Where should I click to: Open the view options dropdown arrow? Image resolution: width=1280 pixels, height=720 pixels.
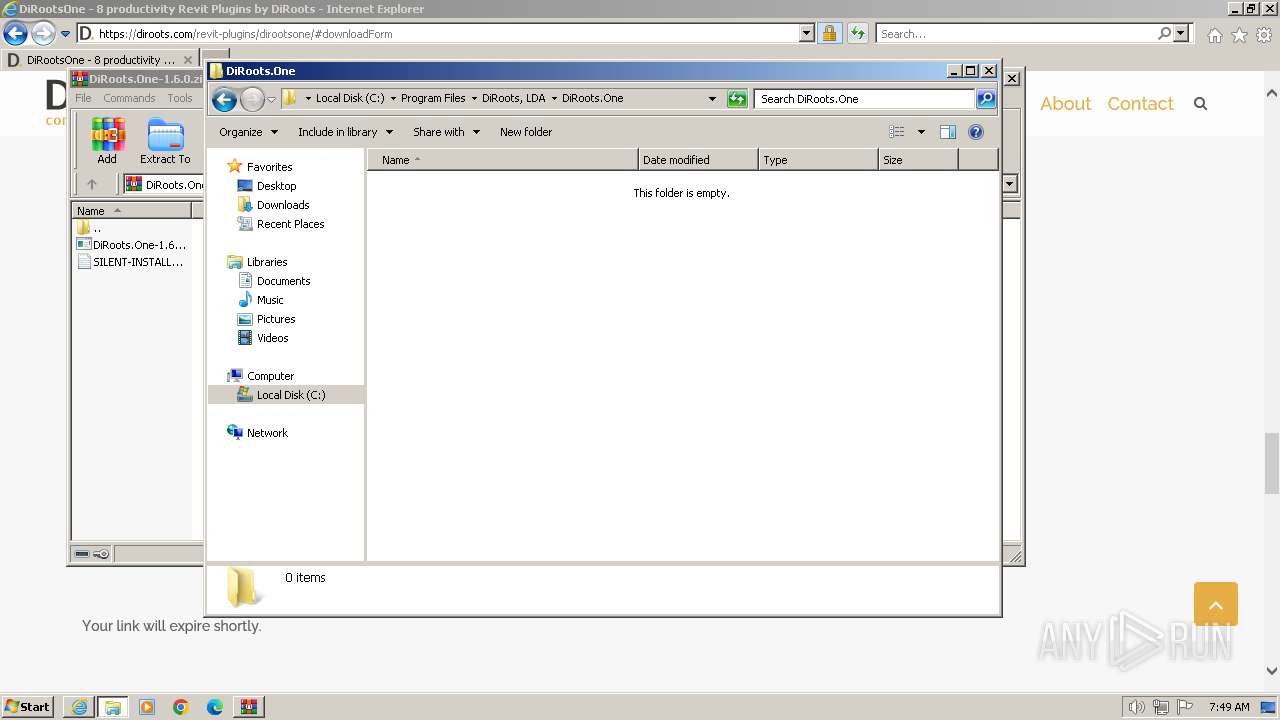921,132
